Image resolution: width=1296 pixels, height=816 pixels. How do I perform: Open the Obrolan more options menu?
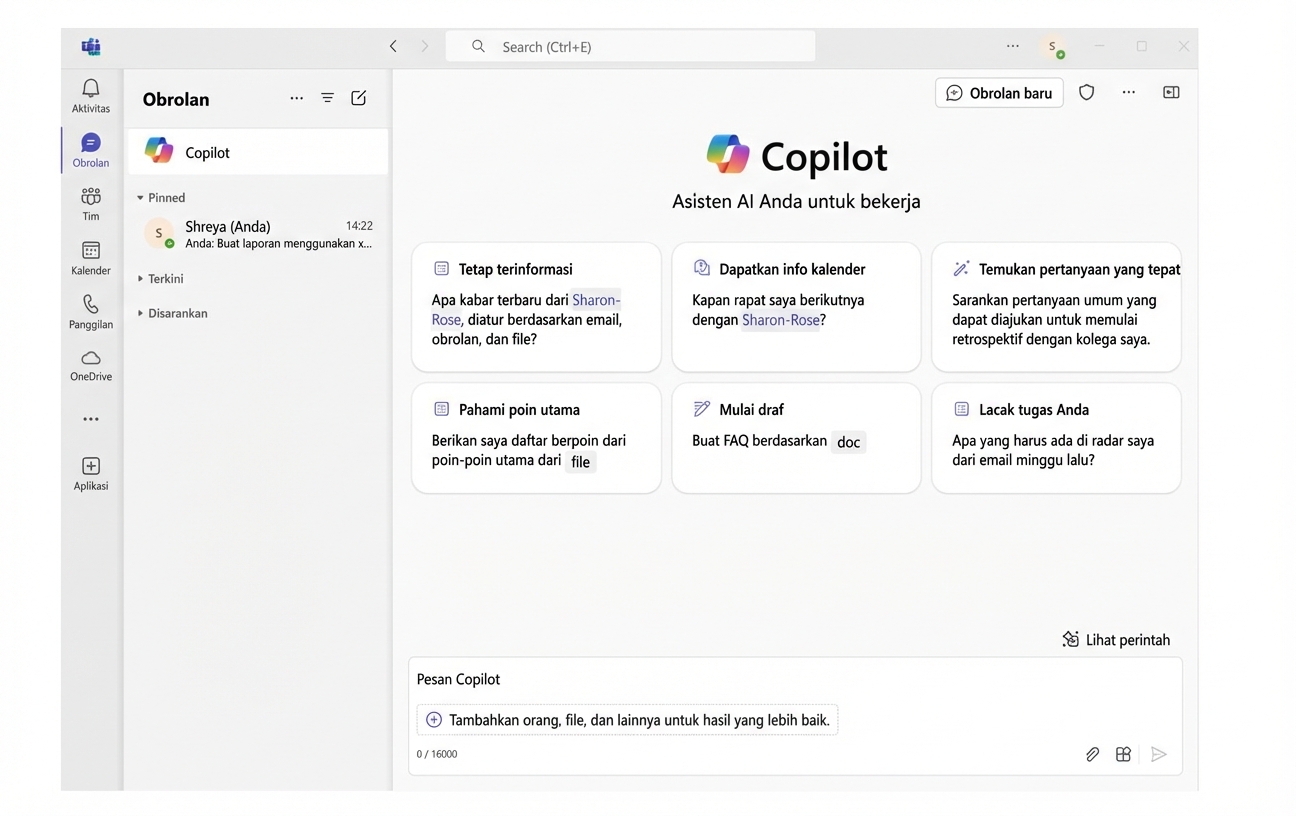click(x=296, y=98)
